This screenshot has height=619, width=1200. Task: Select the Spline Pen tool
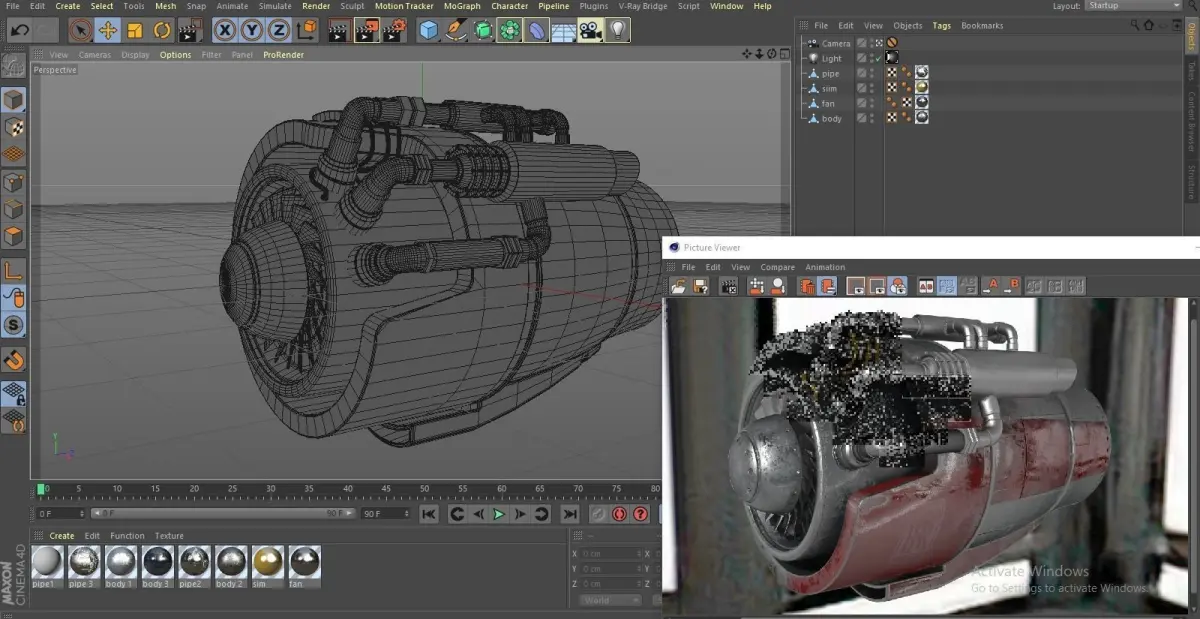(456, 31)
